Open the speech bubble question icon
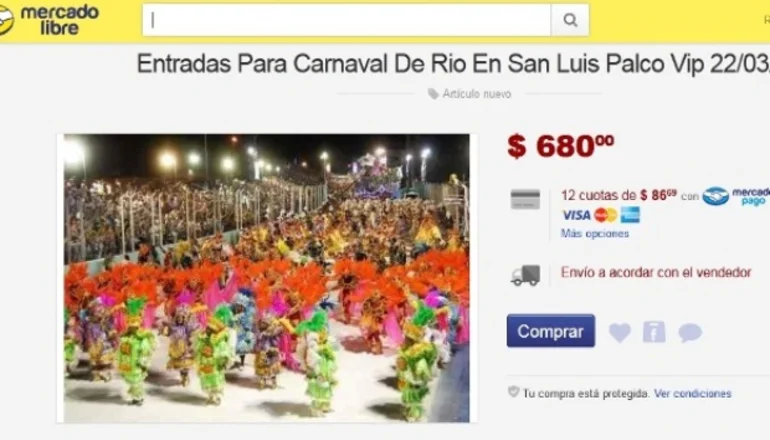Viewport: 770px width, 440px height. pos(690,332)
